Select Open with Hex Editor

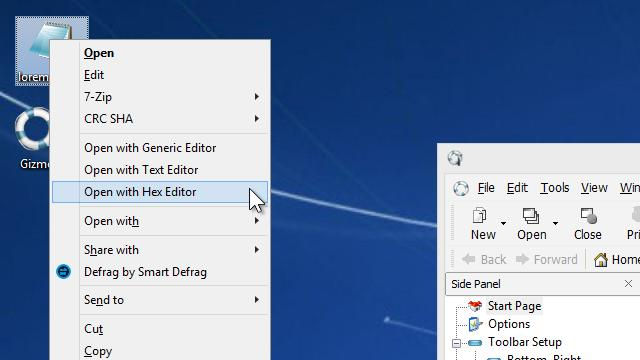coord(160,192)
